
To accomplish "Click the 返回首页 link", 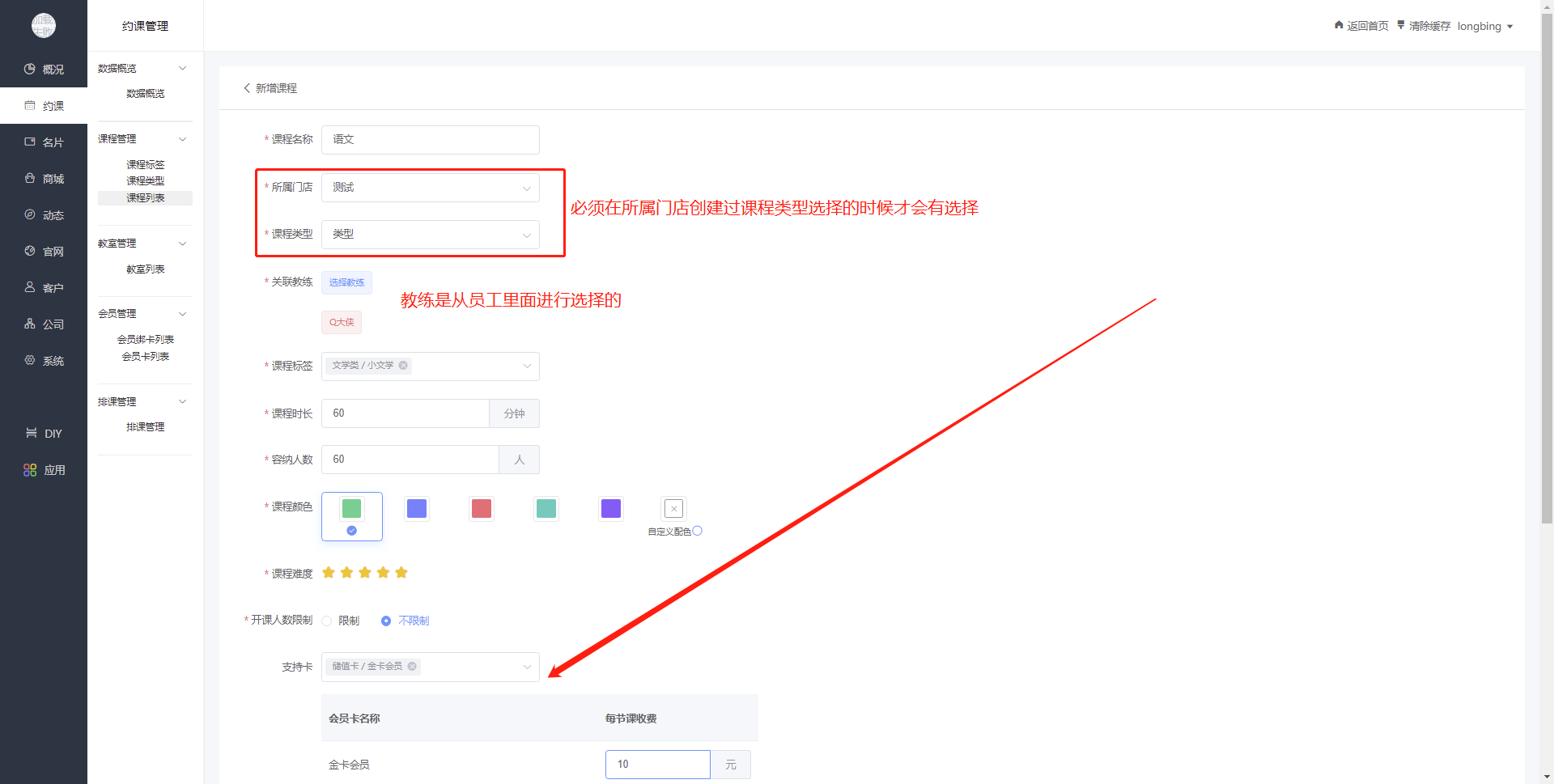I will click(1368, 26).
